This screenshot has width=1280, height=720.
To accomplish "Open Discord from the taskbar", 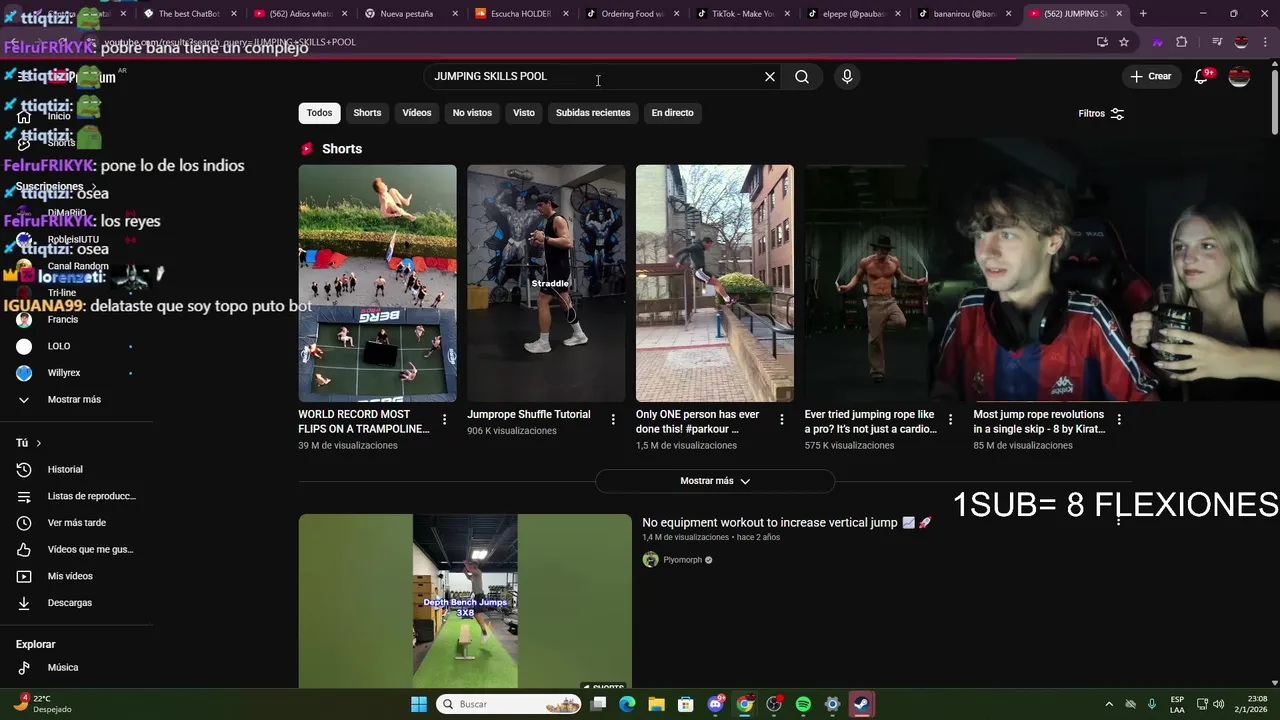I will tap(715, 704).
